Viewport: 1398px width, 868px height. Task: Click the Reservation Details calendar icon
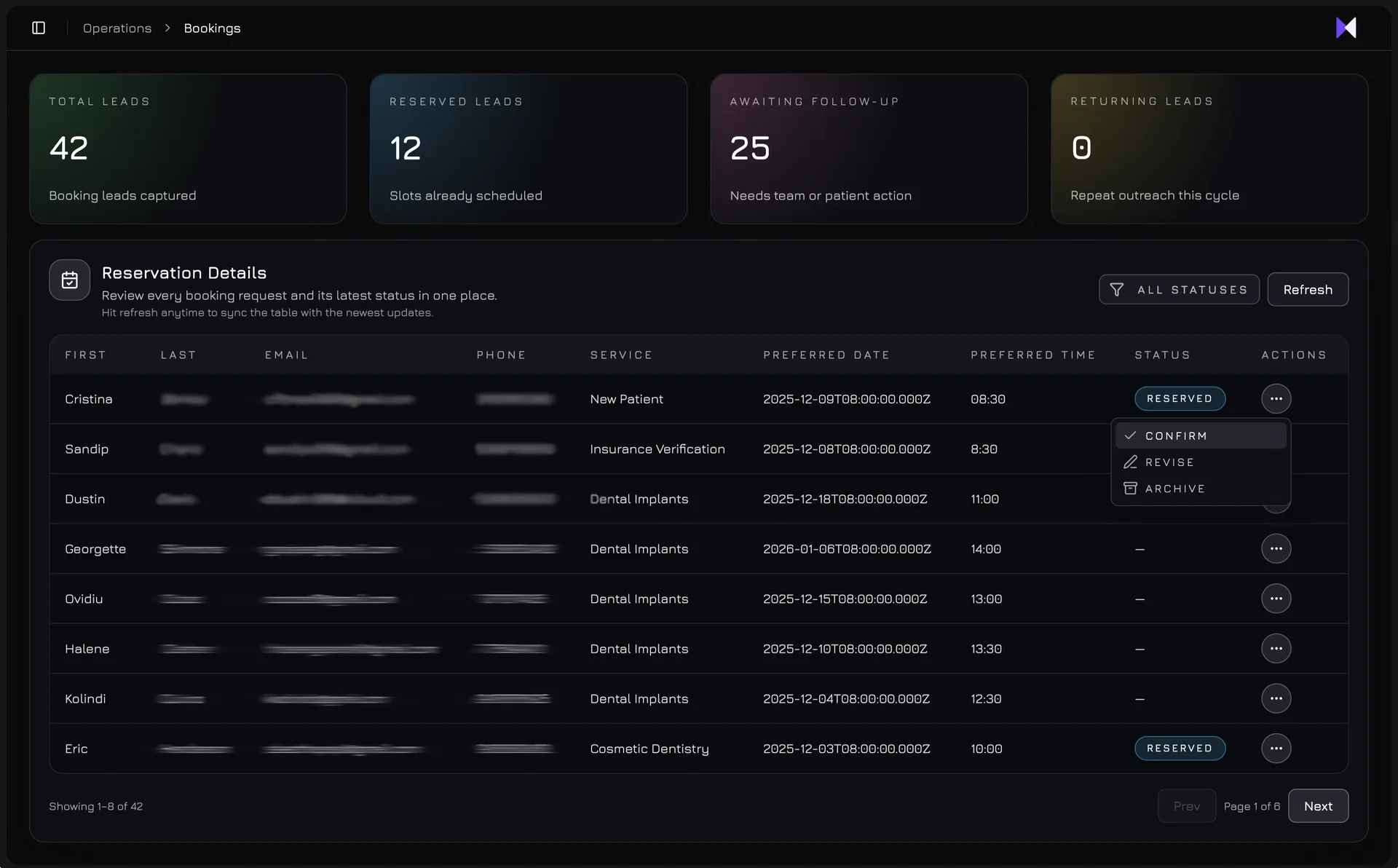70,280
